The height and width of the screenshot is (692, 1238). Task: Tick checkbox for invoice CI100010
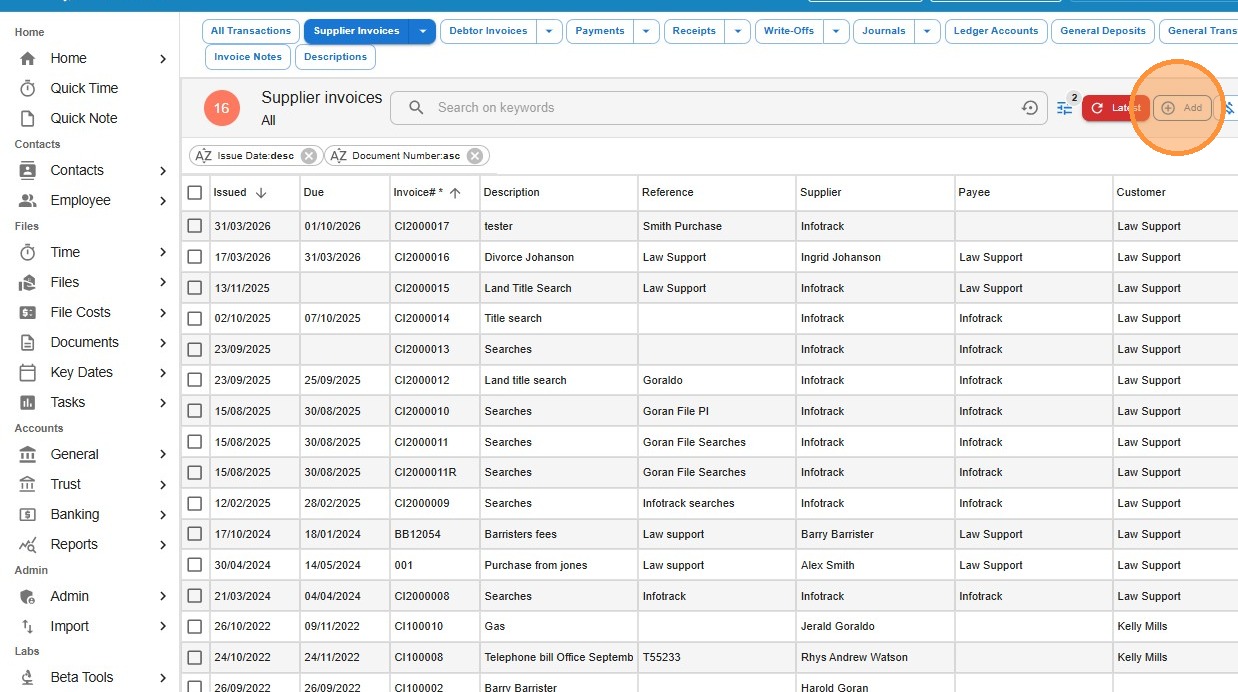(x=195, y=627)
